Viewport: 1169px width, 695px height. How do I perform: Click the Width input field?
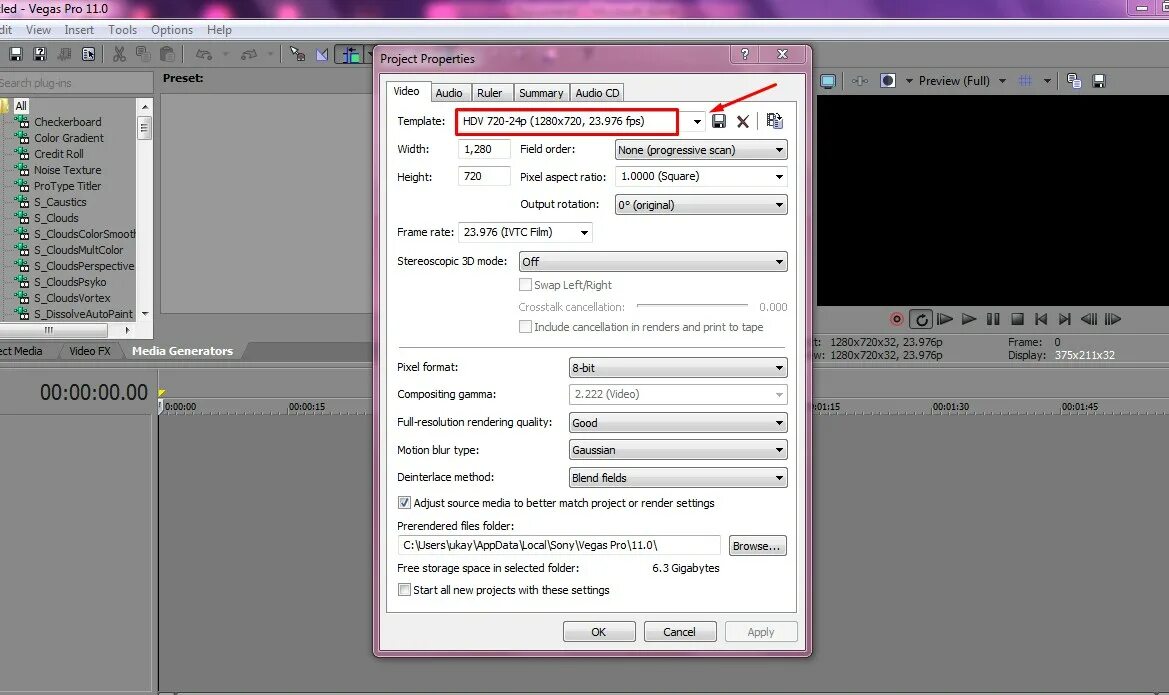(484, 149)
